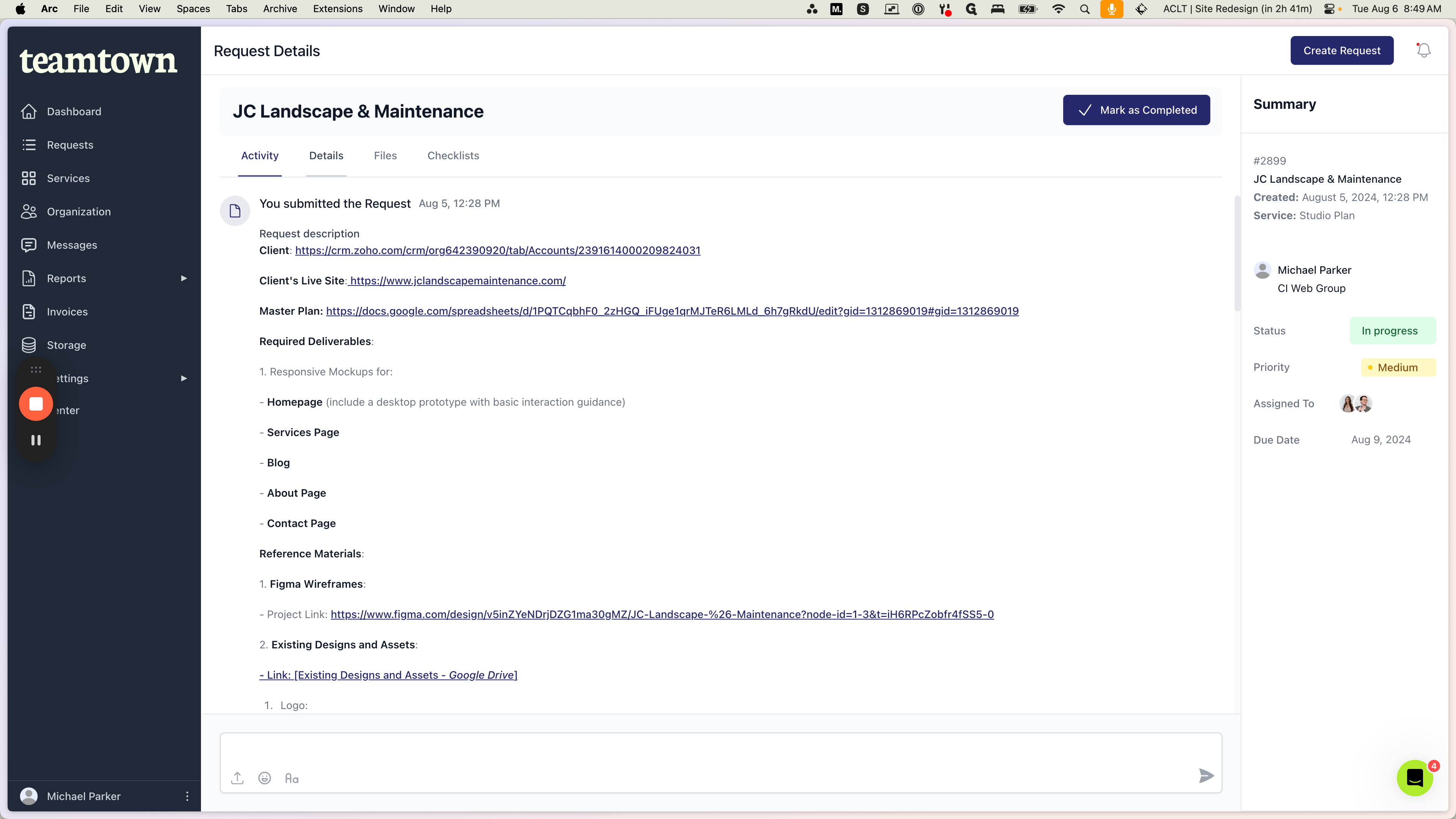Open the Invoices icon in sidebar
Image resolution: width=1456 pixels, height=819 pixels.
pyautogui.click(x=29, y=311)
